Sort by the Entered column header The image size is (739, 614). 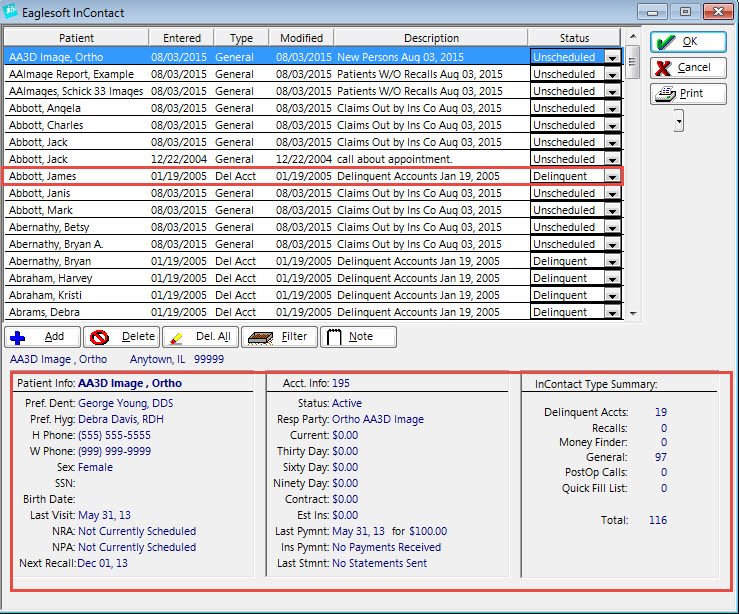click(x=181, y=38)
